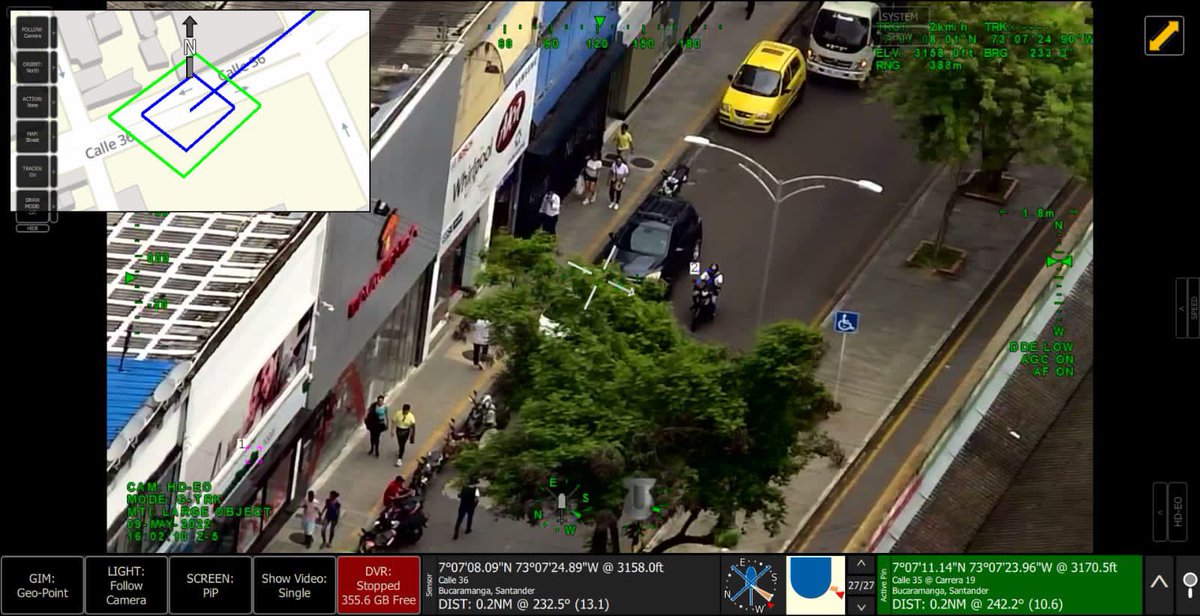The image size is (1200, 616).
Task: Click the ACTION: None map button
Action: click(x=33, y=102)
